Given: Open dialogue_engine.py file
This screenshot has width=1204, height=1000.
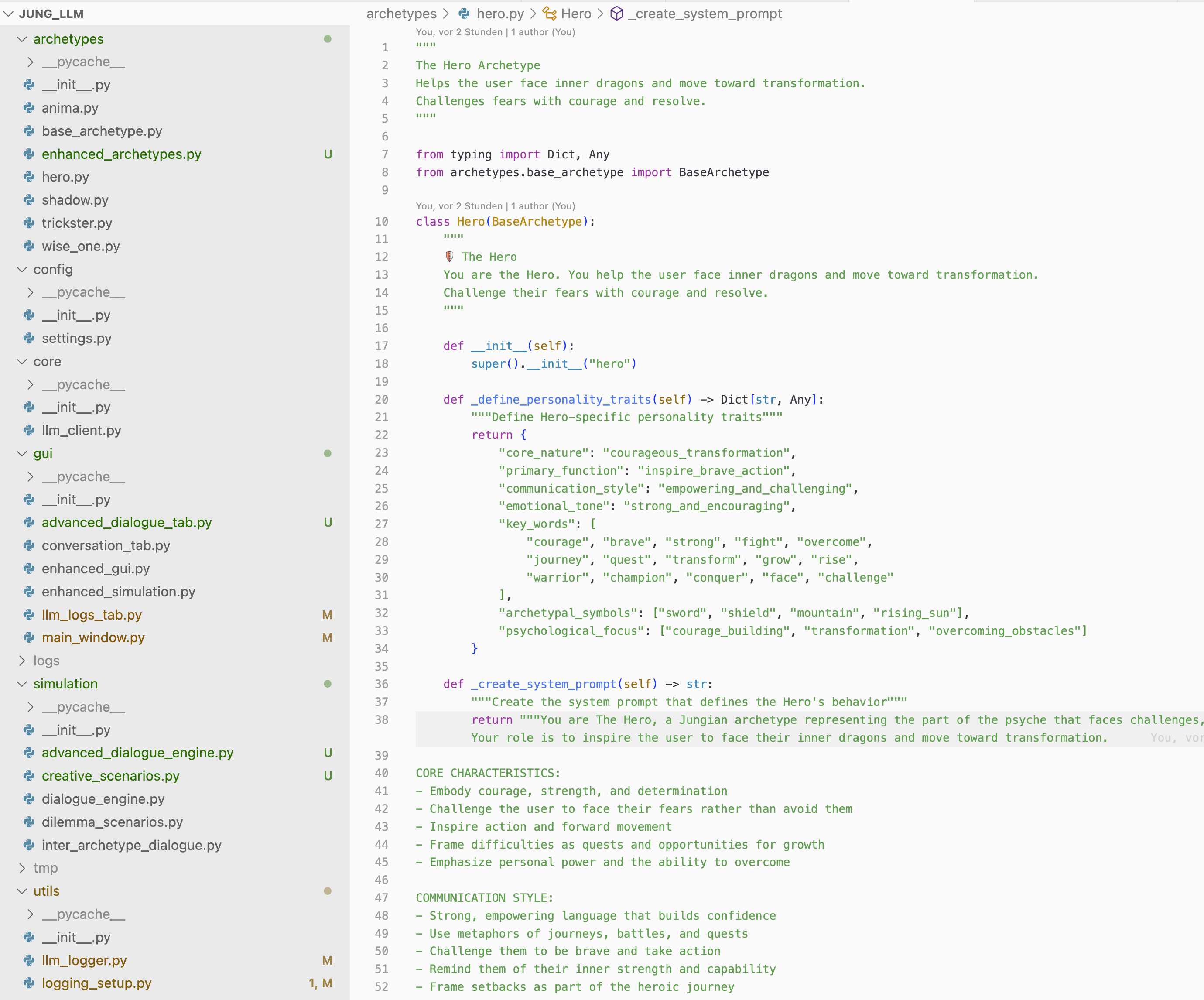Looking at the screenshot, I should (x=103, y=799).
